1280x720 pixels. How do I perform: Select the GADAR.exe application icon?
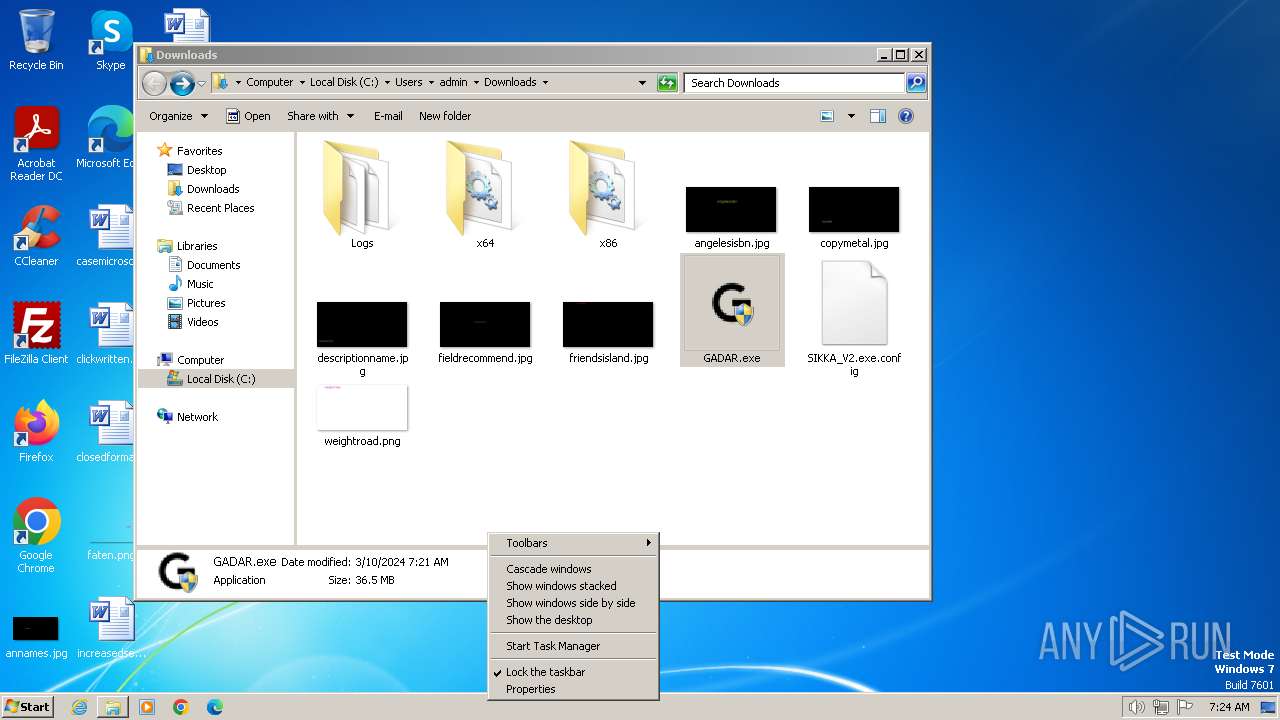tap(731, 304)
